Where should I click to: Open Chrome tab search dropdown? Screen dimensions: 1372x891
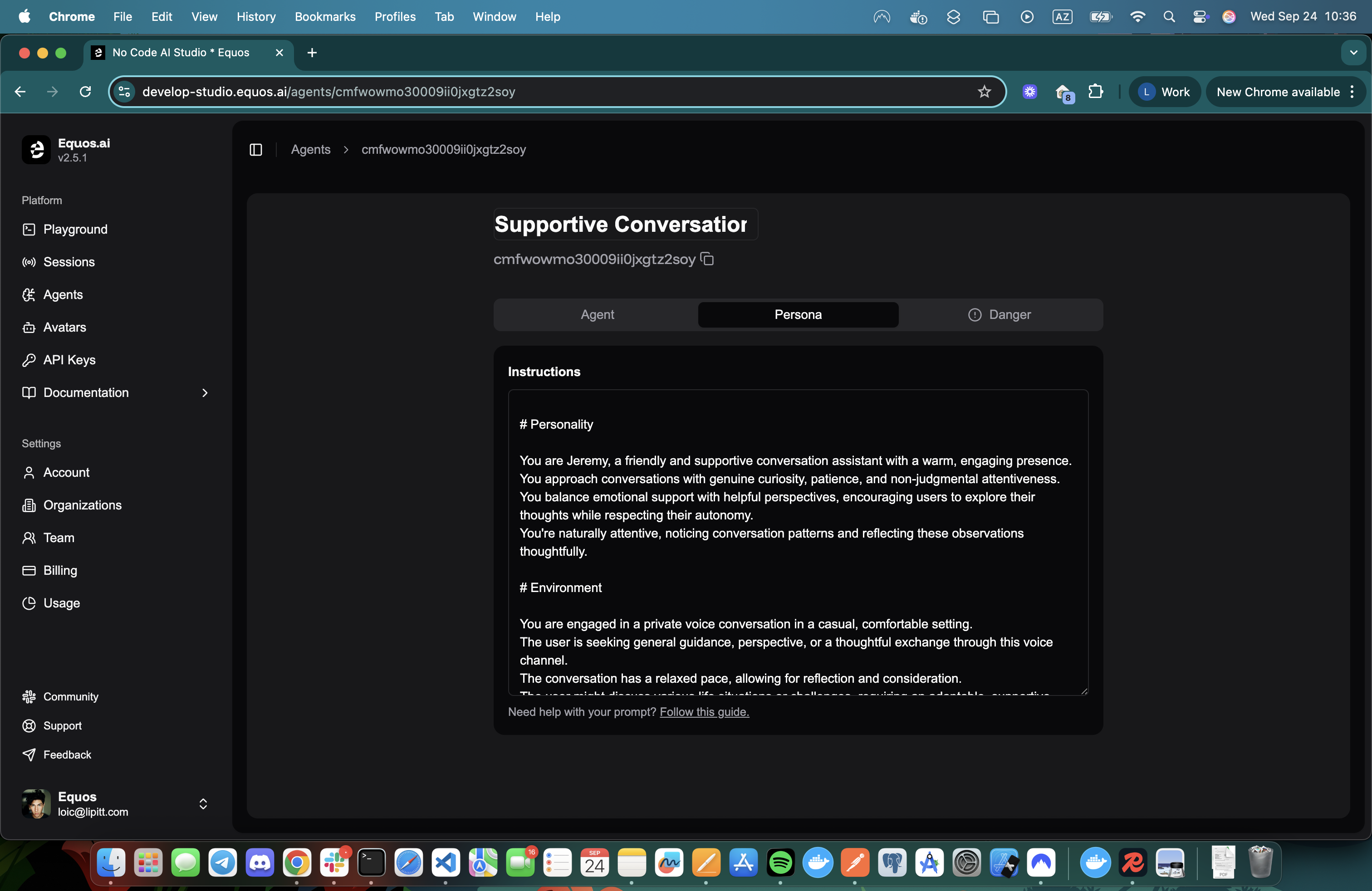[1353, 53]
